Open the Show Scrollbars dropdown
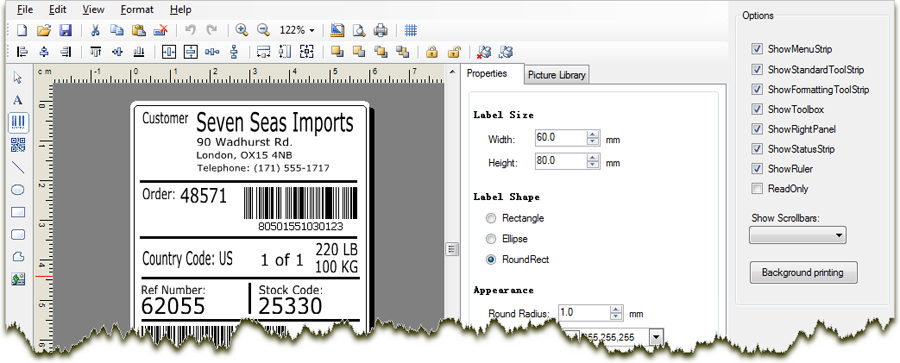This screenshot has height=363, width=900. [797, 235]
